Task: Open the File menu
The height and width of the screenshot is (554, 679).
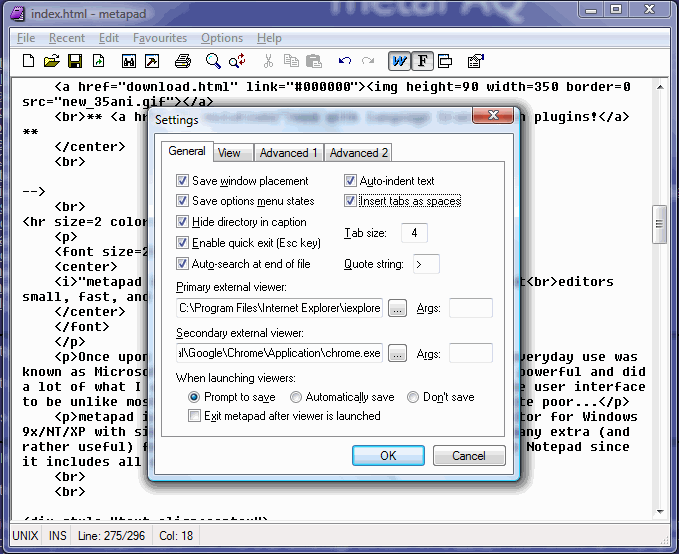Action: click(x=26, y=38)
